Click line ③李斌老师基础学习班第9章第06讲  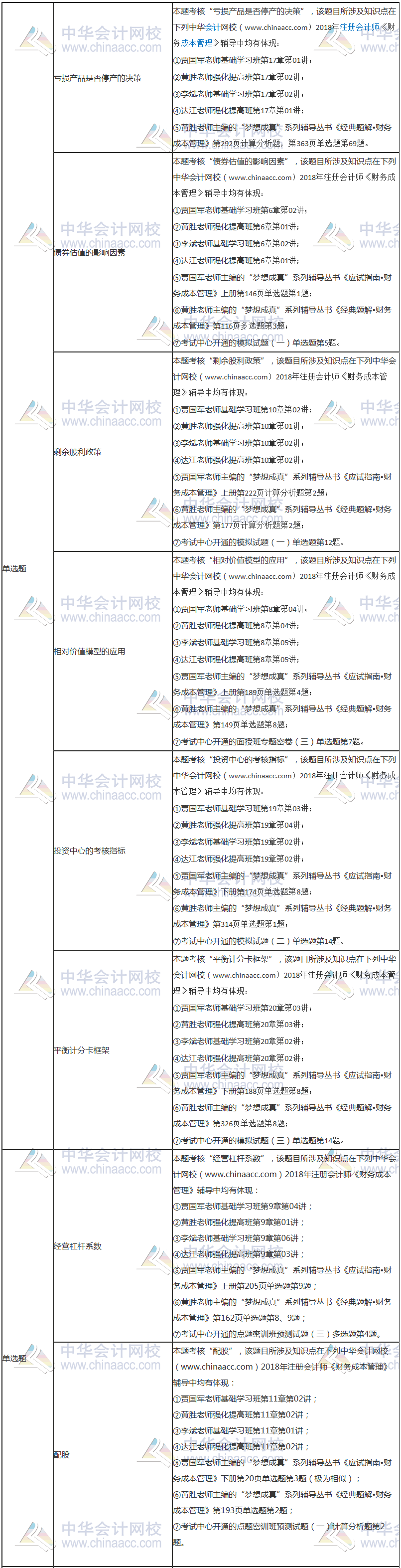239,1238
